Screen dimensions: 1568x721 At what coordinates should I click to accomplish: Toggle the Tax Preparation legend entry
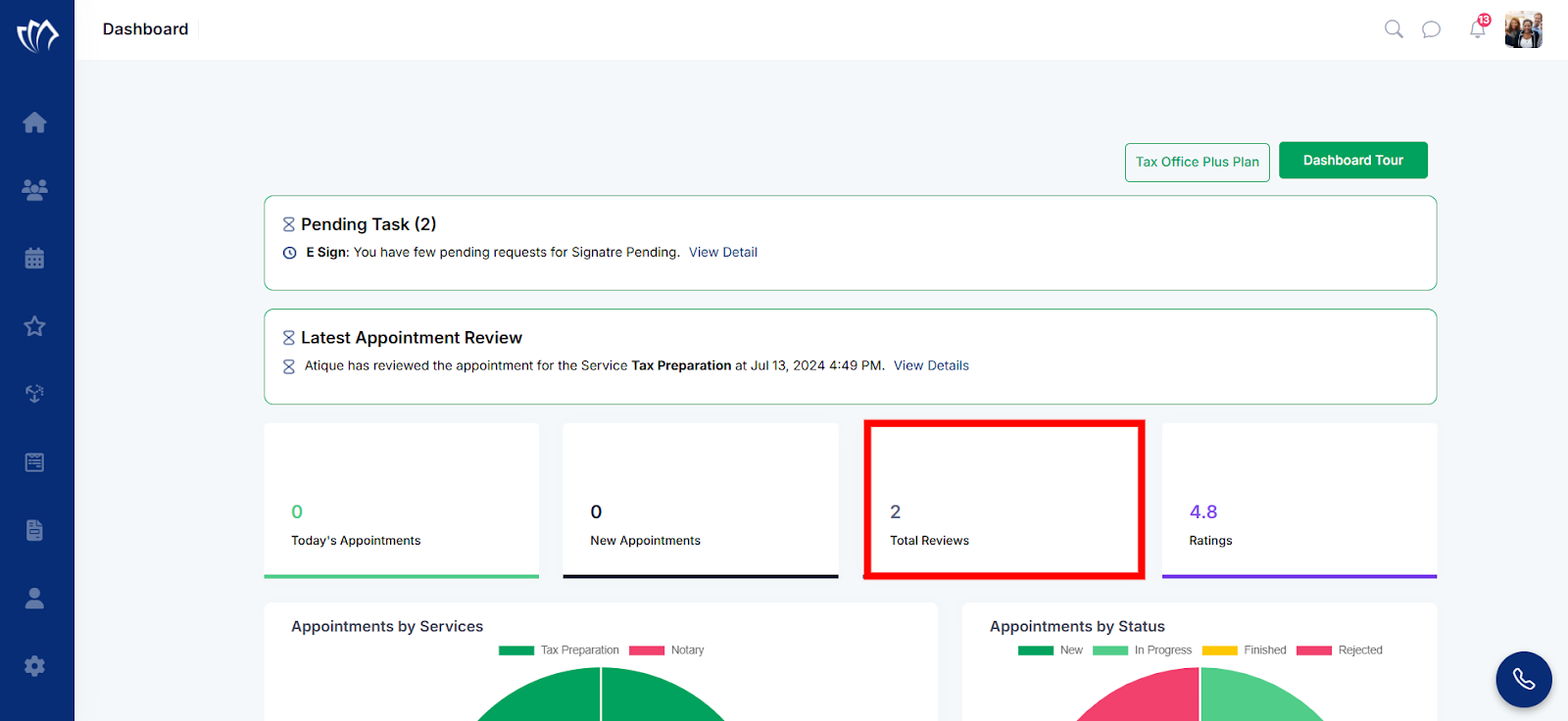pyautogui.click(x=559, y=650)
